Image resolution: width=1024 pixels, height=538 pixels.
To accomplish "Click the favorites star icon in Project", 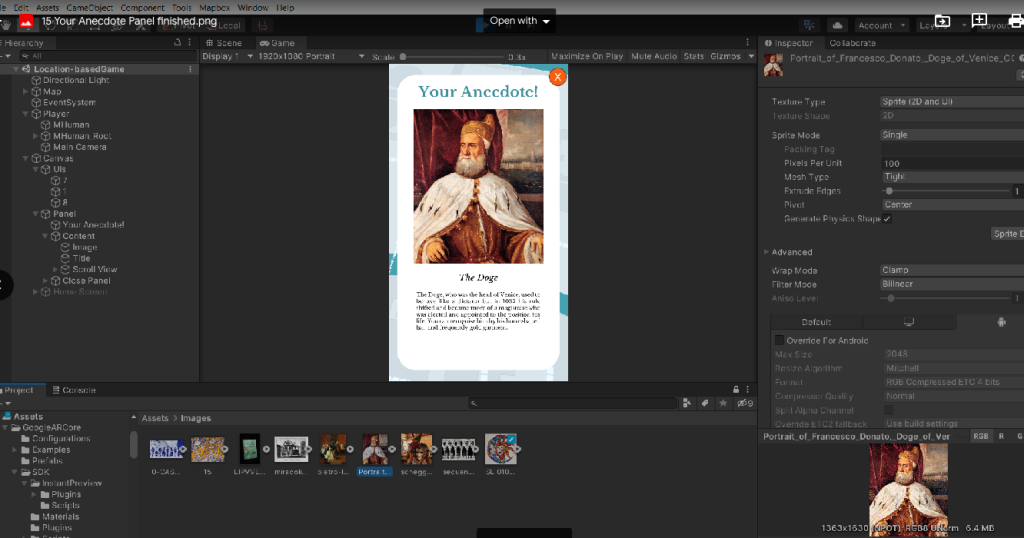I will pyautogui.click(x=723, y=404).
